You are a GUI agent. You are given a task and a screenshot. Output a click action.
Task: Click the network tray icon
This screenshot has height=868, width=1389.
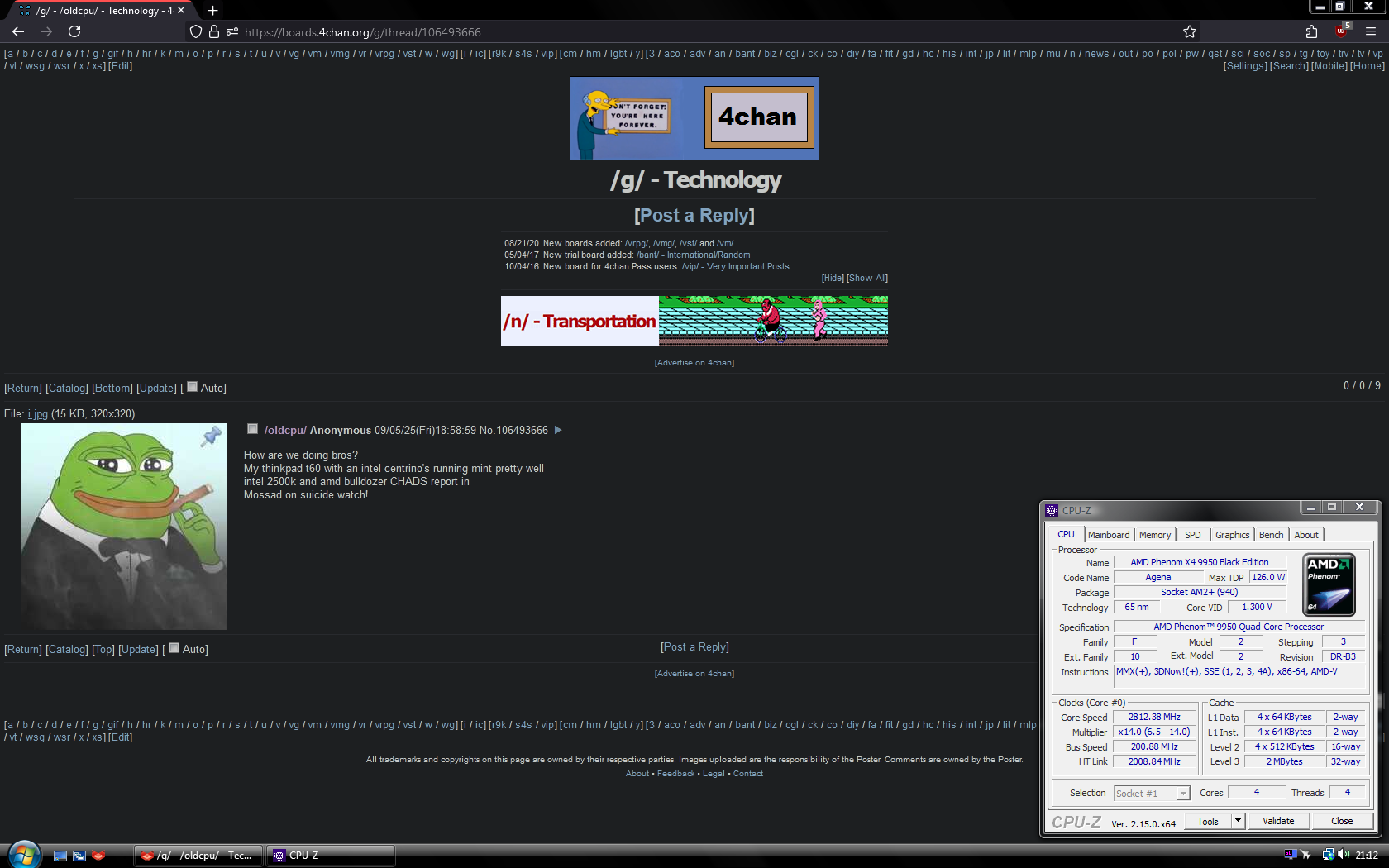(1328, 855)
